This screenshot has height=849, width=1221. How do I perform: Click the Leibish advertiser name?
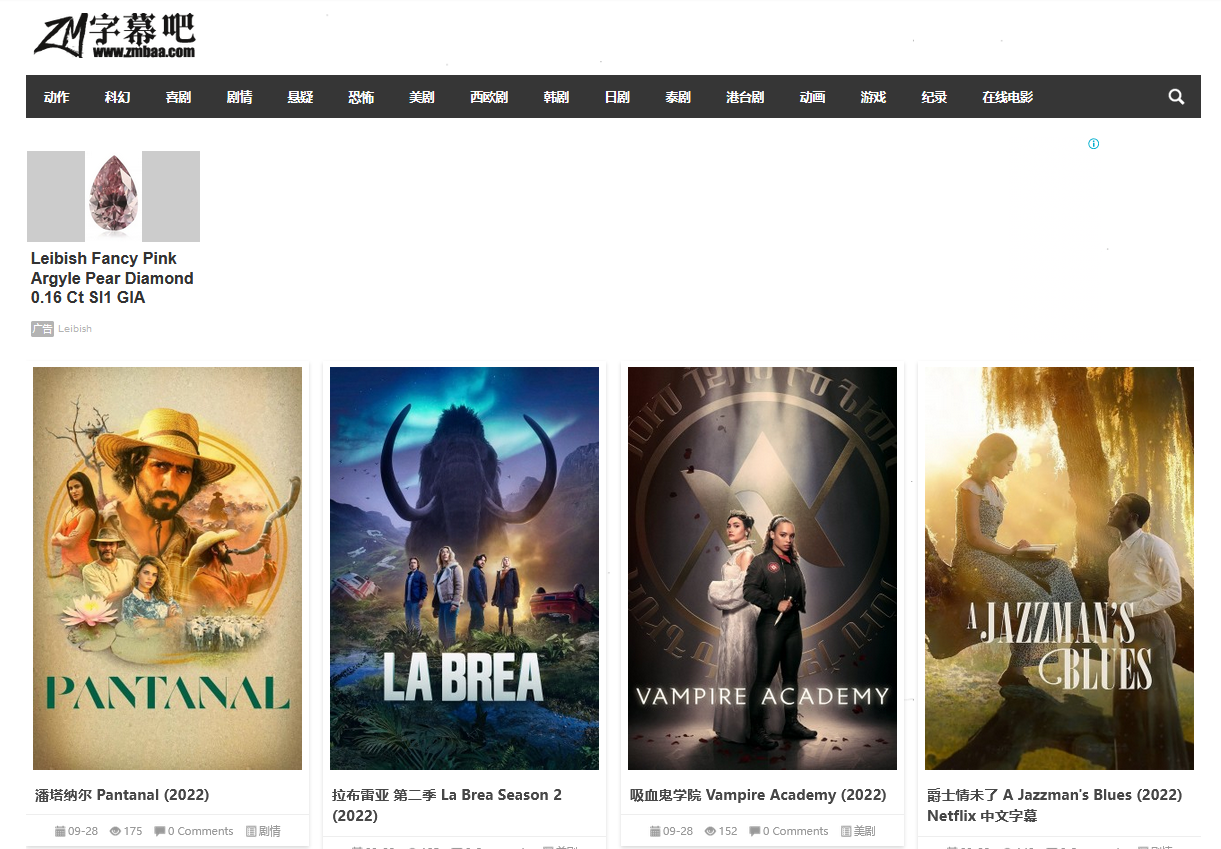[75, 329]
